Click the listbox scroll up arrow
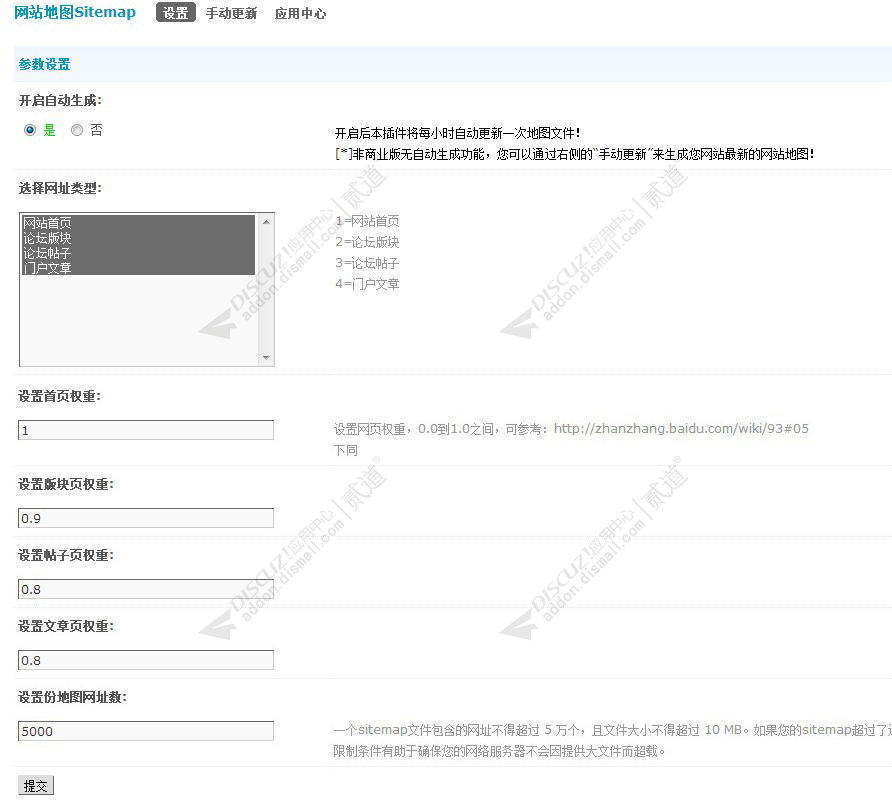 [266, 222]
